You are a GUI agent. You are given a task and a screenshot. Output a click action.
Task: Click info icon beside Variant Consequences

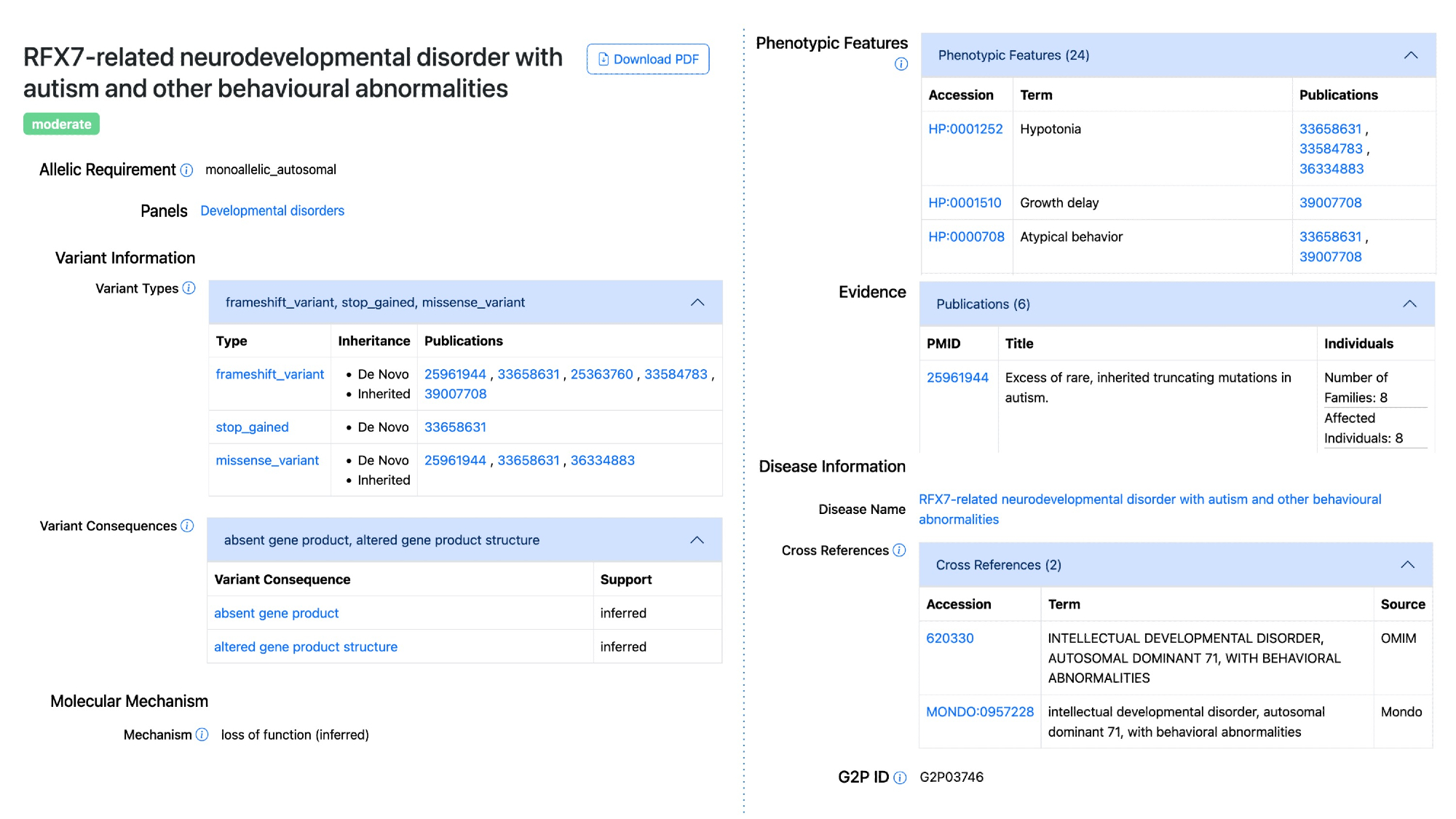point(188,526)
